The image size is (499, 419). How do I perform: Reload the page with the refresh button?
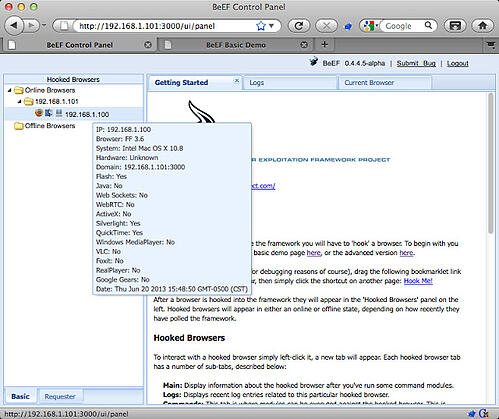coord(298,26)
